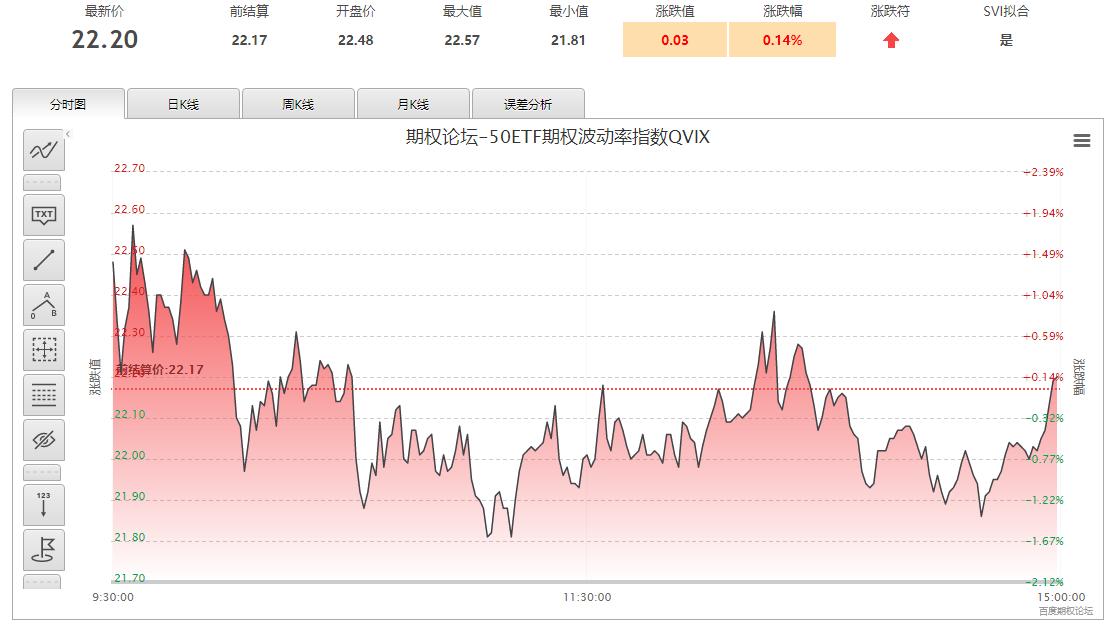Open the 误差分析 tab
The height and width of the screenshot is (637, 1110).
528,103
